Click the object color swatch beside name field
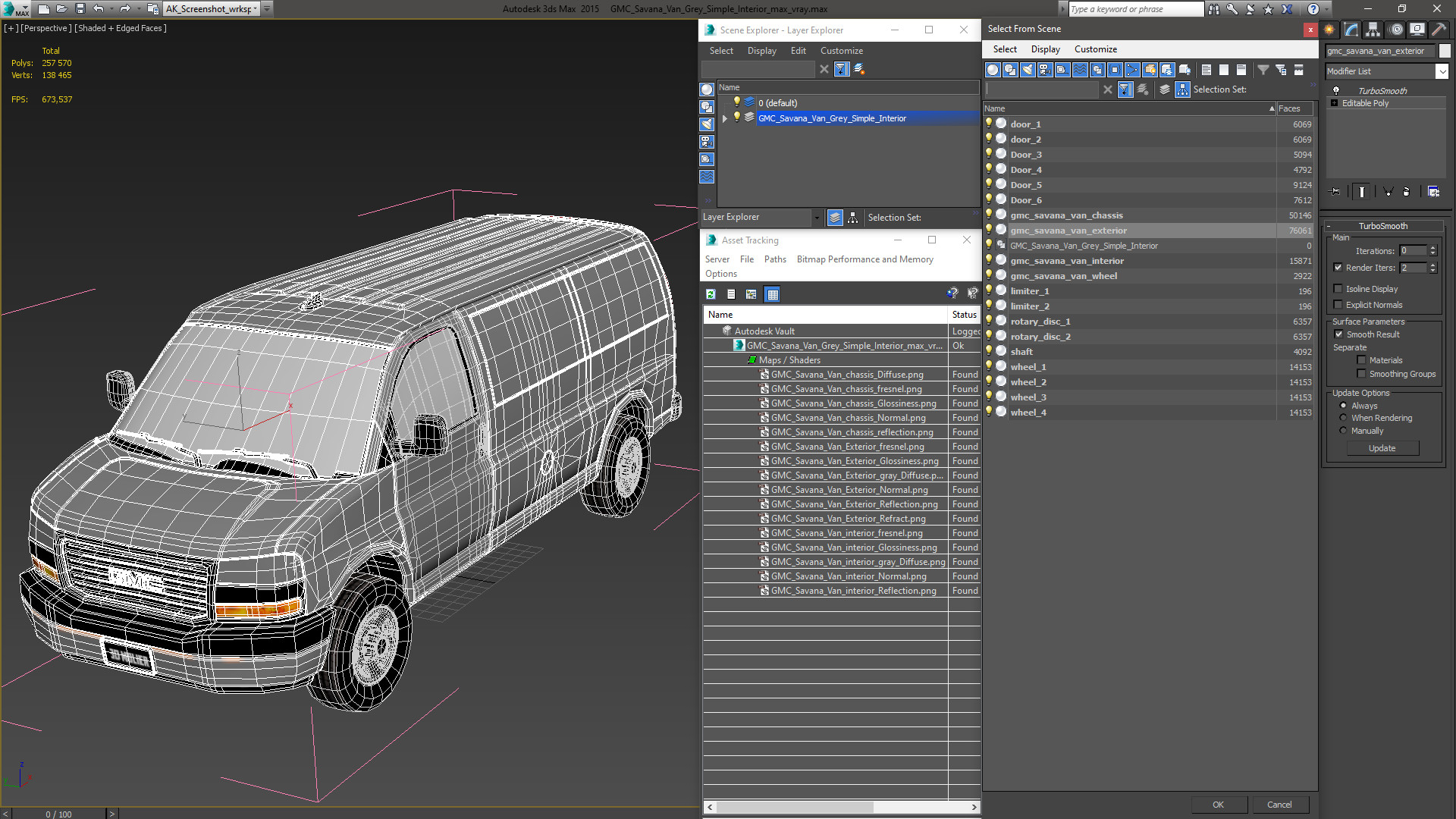 [1445, 51]
